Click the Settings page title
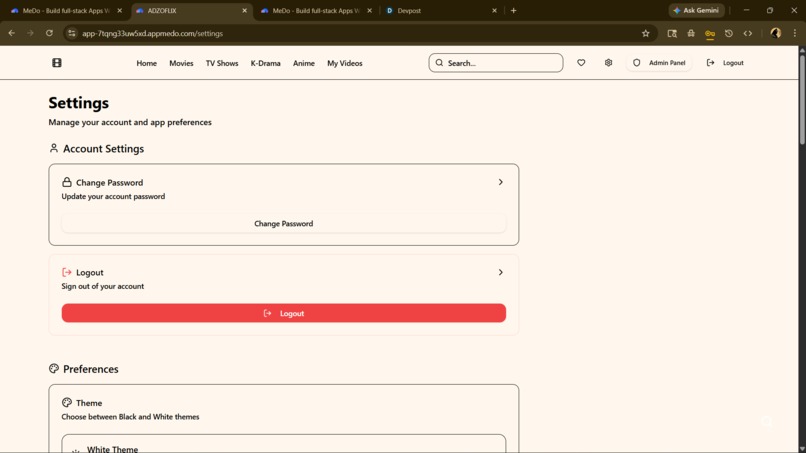 [x=79, y=103]
